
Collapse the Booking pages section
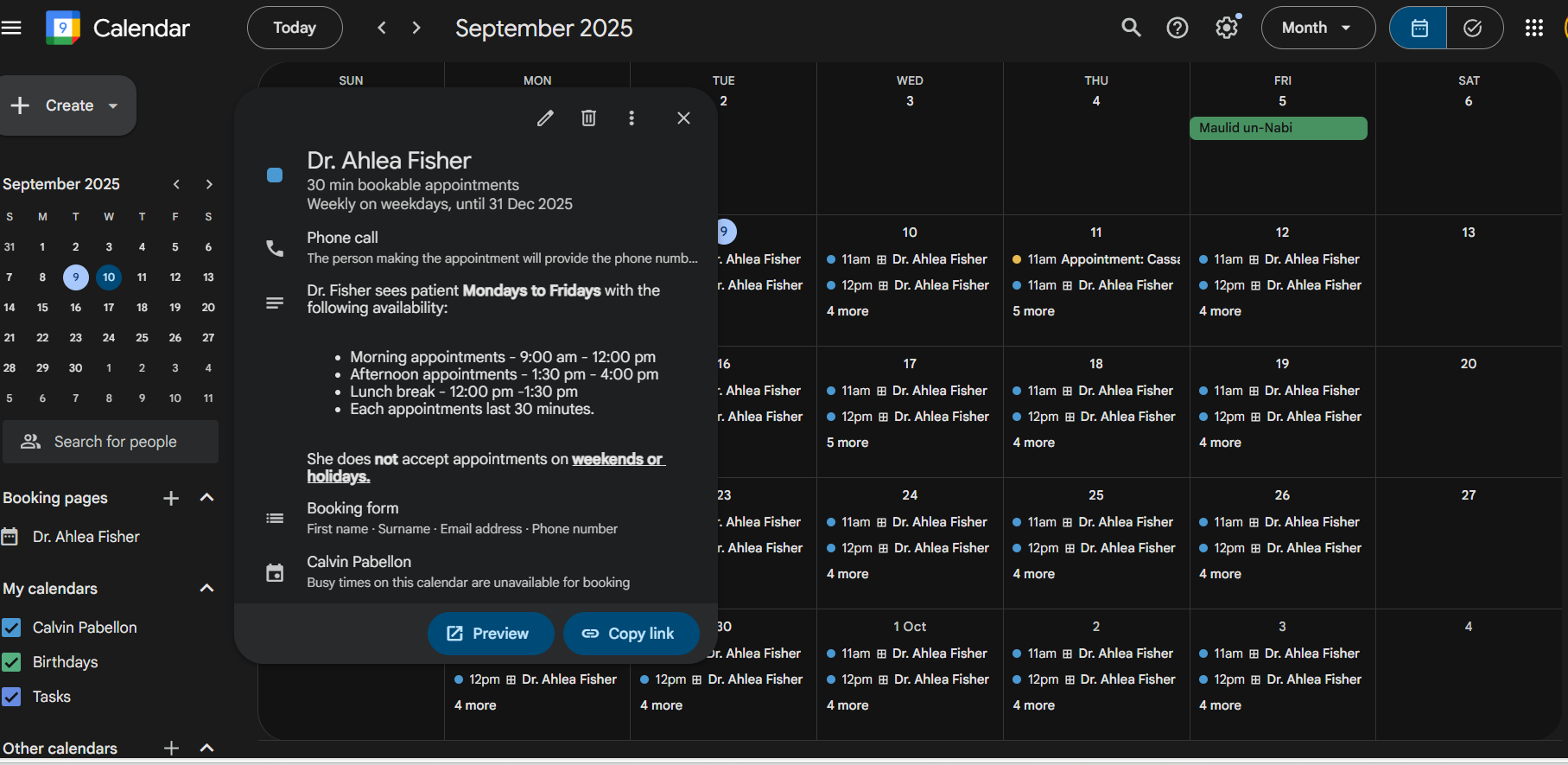pos(206,498)
